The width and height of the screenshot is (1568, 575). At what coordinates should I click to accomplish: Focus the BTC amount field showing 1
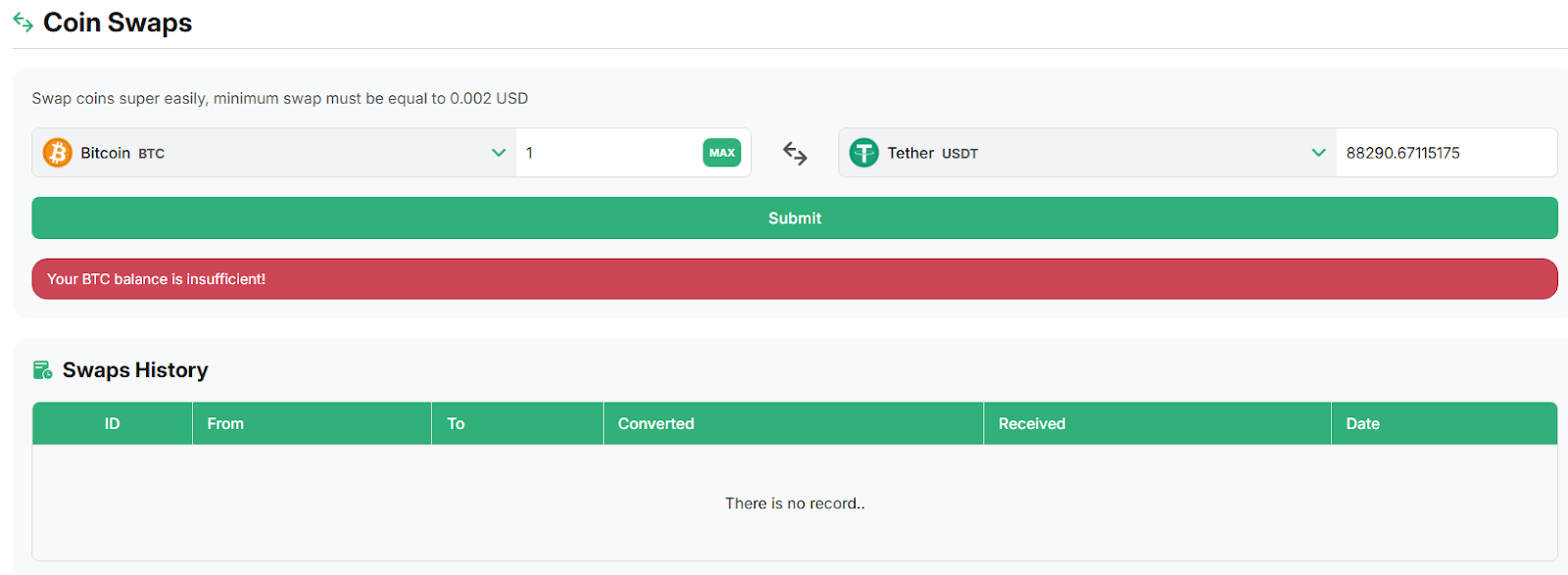609,153
